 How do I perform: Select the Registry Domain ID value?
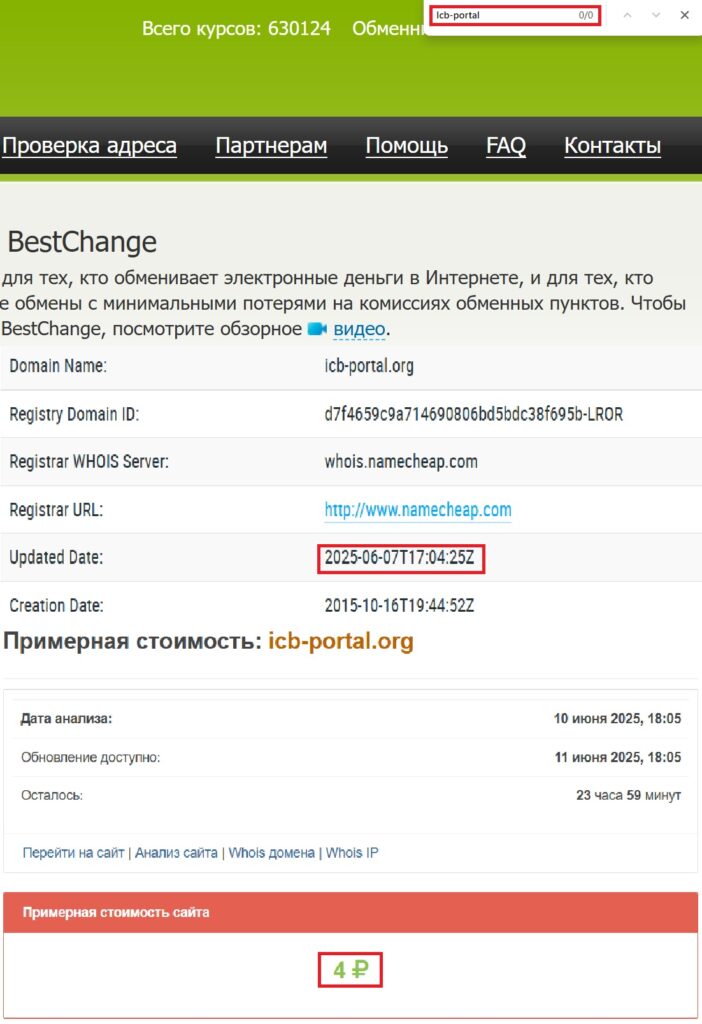click(x=473, y=414)
